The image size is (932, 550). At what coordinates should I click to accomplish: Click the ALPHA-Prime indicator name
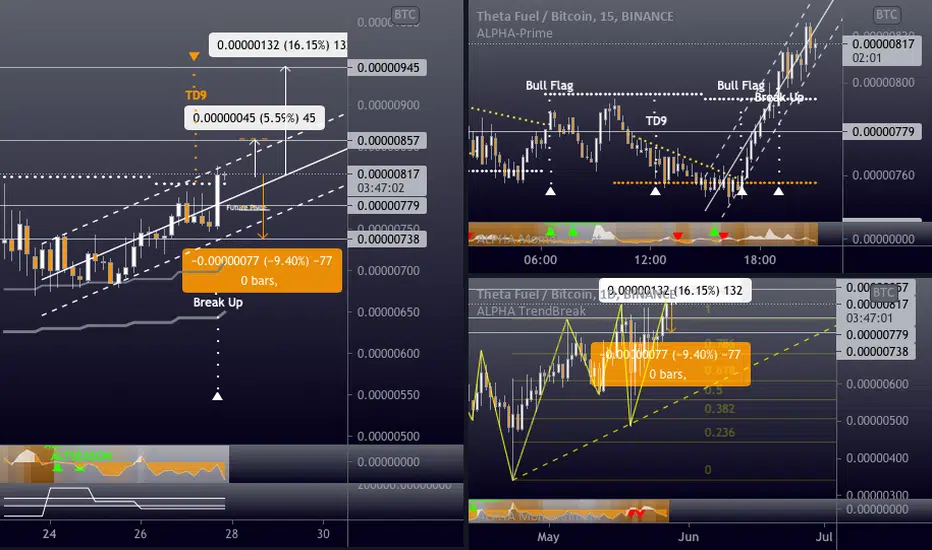click(x=514, y=33)
